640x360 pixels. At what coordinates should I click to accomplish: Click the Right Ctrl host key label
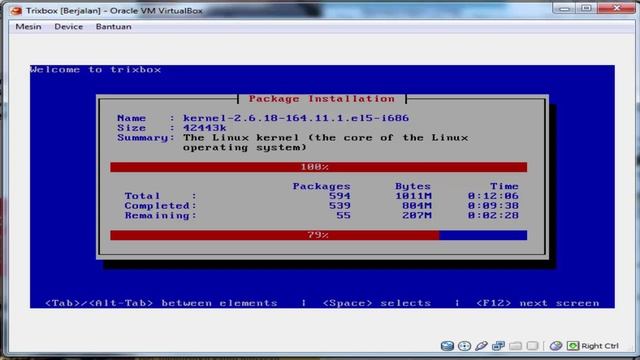600,346
